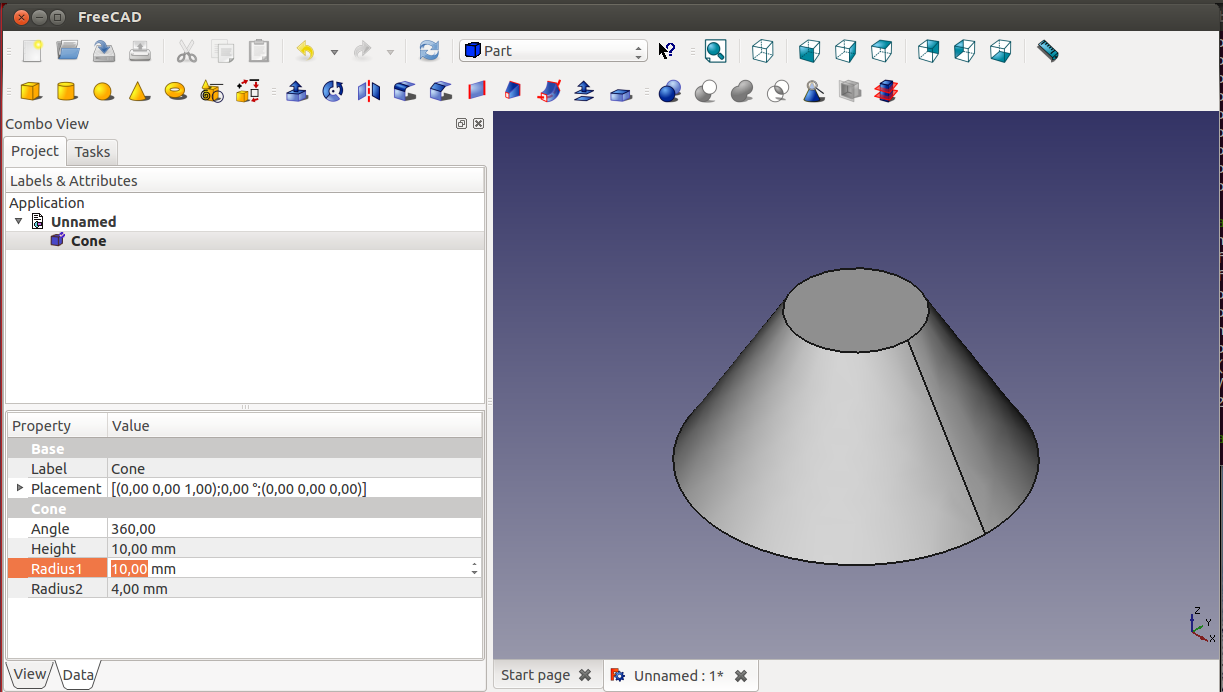This screenshot has height=692, width=1223.
Task: Mirror the selected shape
Action: (x=369, y=92)
